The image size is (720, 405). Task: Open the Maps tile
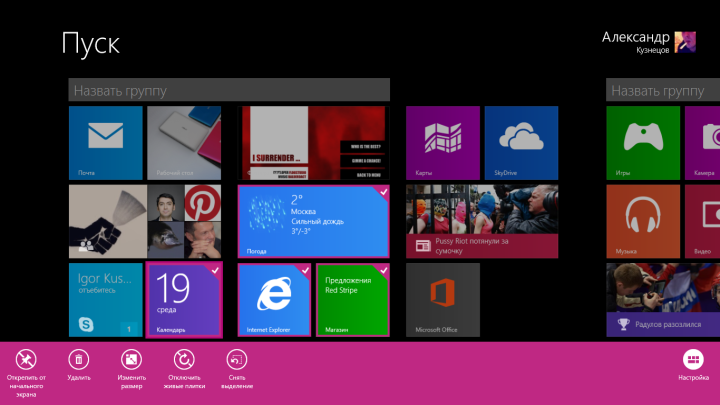[x=442, y=143]
